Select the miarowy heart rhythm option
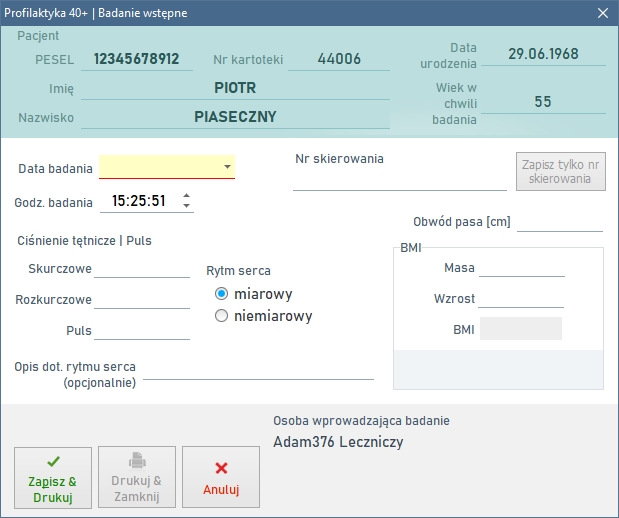The width and height of the screenshot is (619, 518). pyautogui.click(x=222, y=294)
